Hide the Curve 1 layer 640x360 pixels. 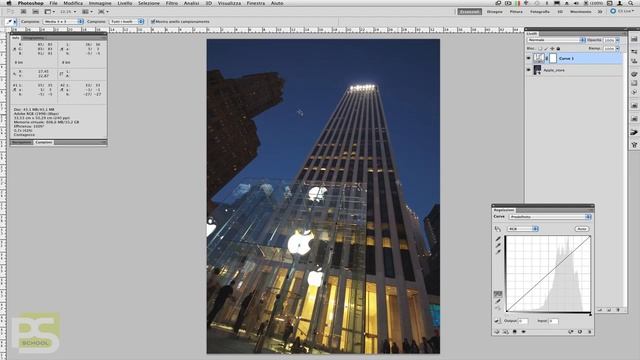529,58
